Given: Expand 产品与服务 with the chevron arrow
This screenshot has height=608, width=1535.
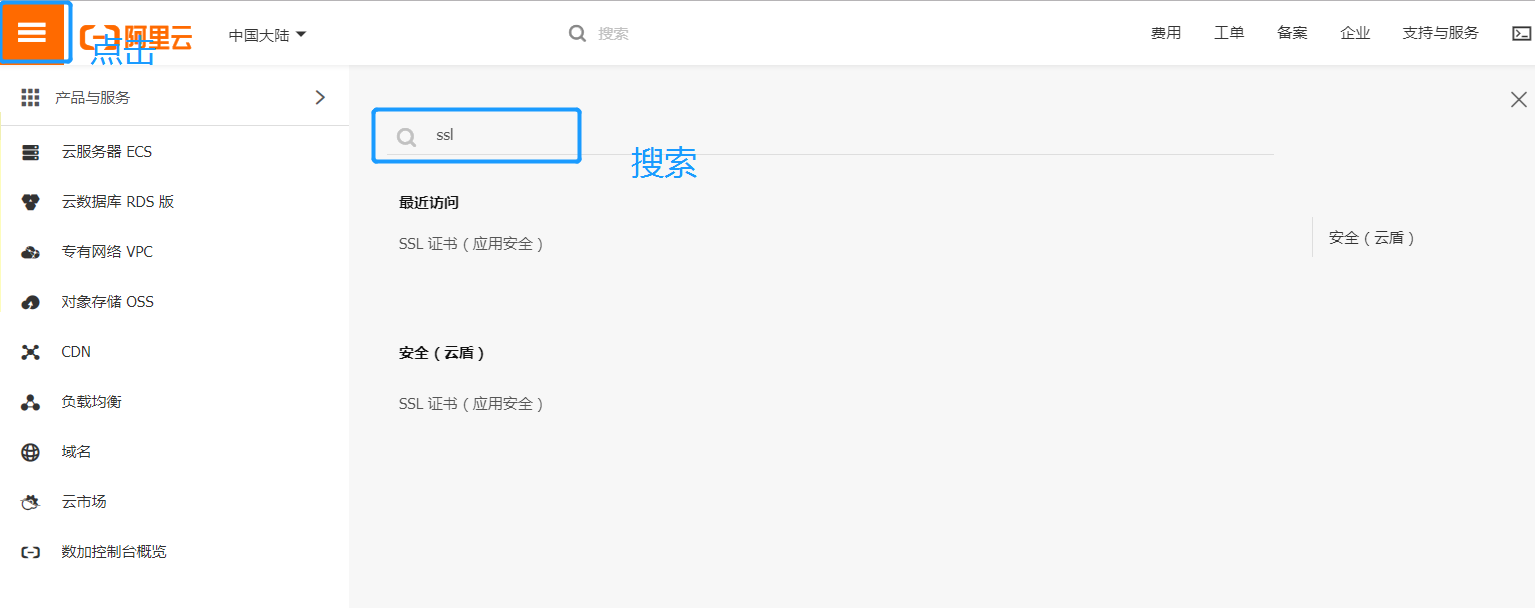Looking at the screenshot, I should click(x=320, y=97).
